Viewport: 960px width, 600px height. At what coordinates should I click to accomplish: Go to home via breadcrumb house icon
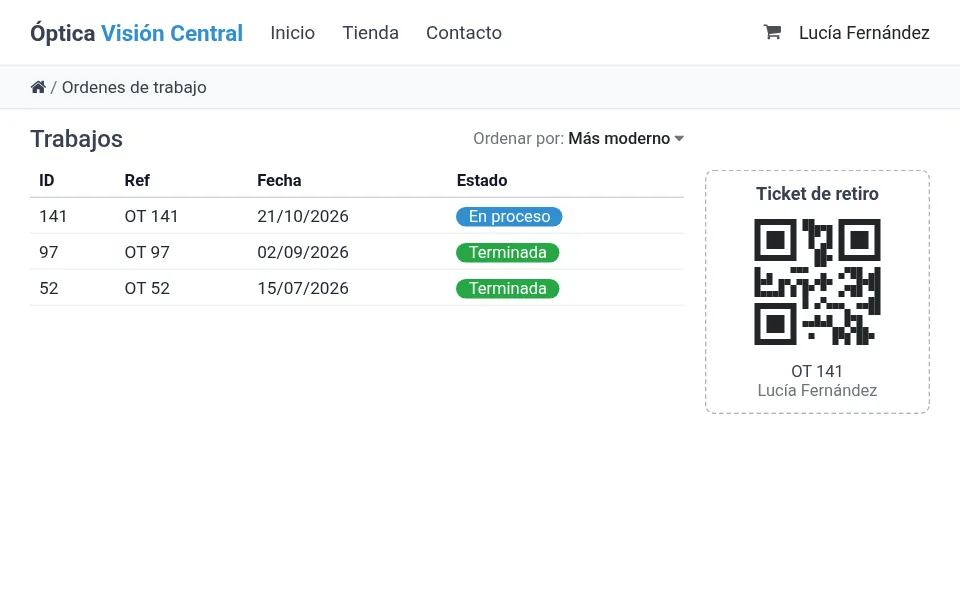(38, 87)
